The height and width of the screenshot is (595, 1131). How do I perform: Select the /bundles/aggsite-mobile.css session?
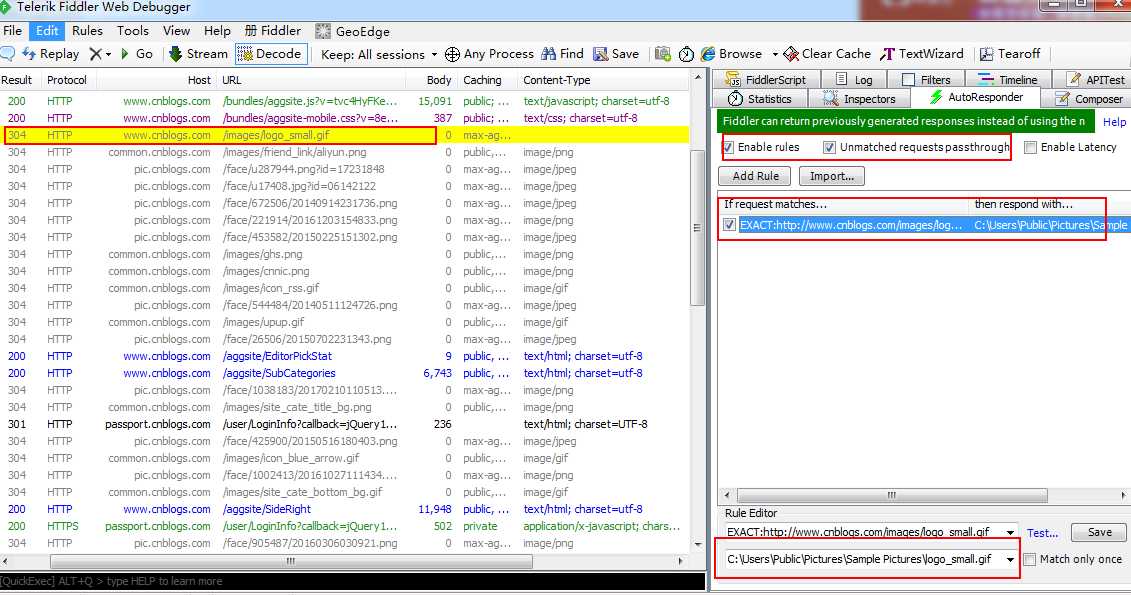(345, 118)
